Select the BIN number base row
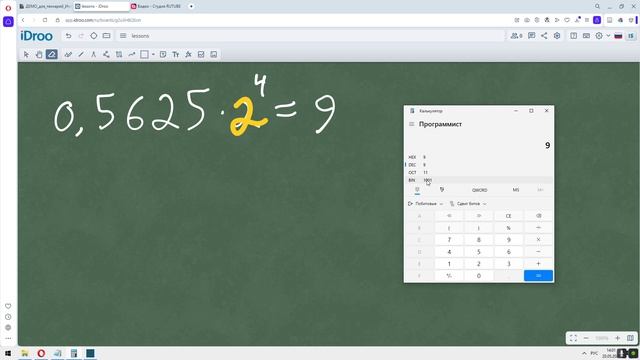Image resolution: width=640 pixels, height=360 pixels. click(479, 180)
